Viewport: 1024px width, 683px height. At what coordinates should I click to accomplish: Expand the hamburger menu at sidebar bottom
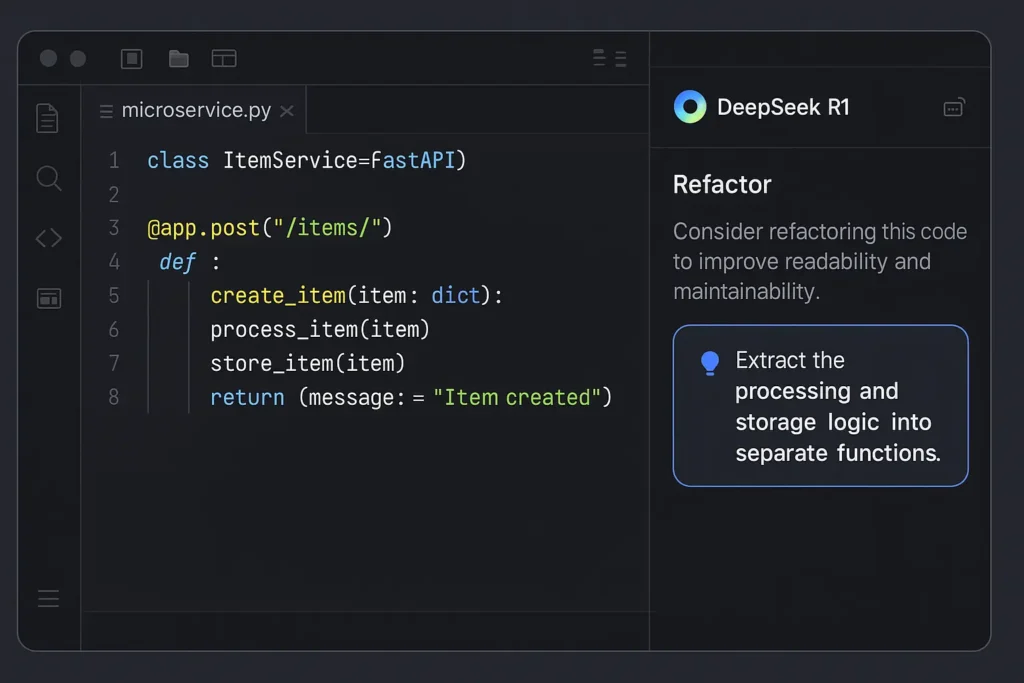click(x=48, y=599)
